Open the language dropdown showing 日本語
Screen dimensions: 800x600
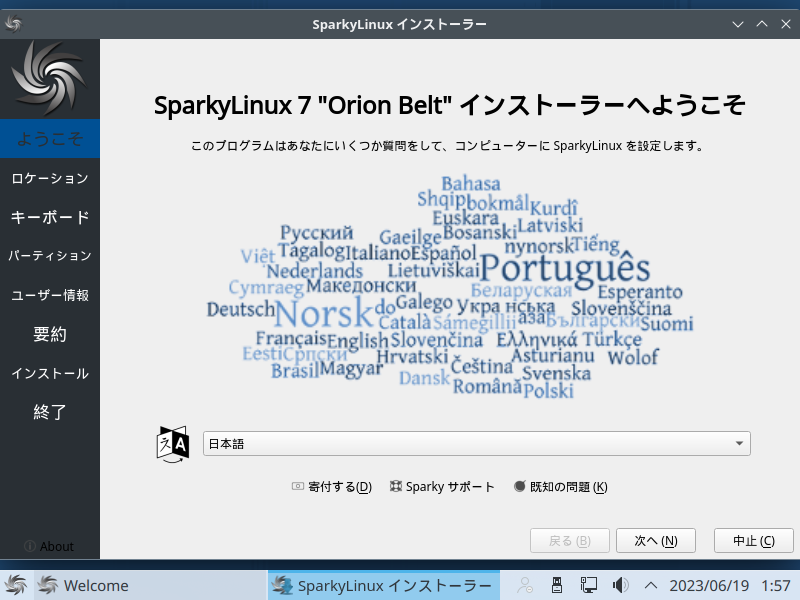(x=477, y=443)
